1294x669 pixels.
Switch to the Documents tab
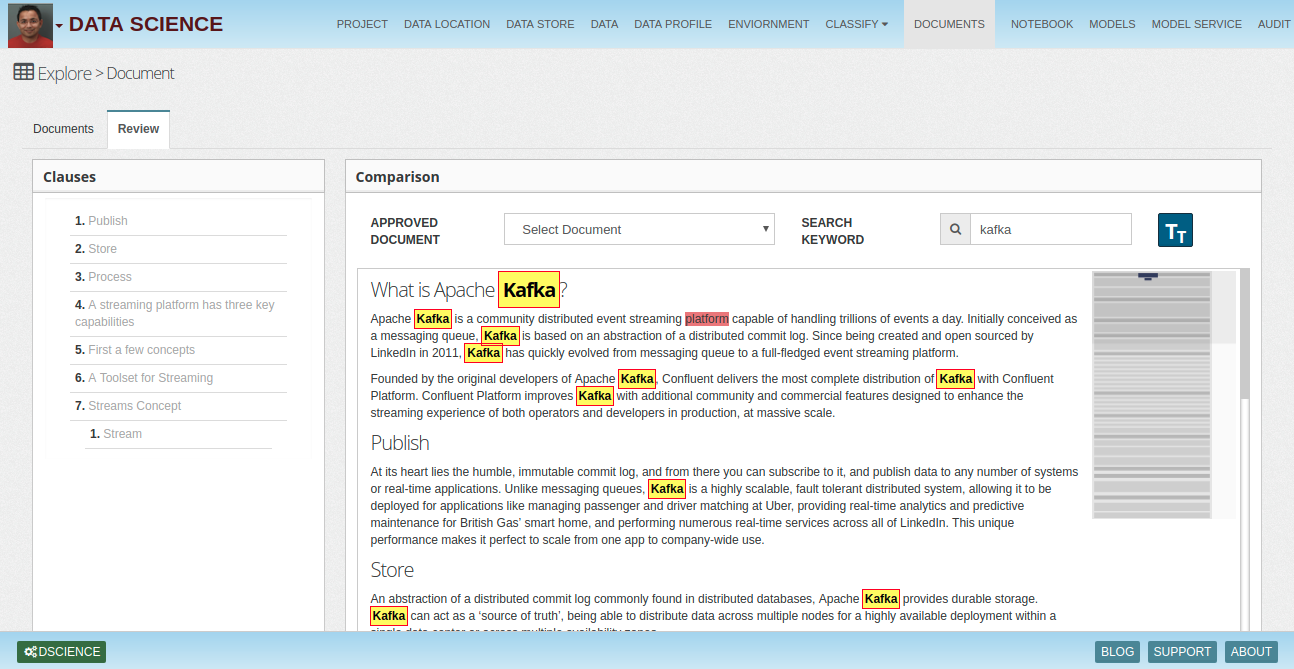point(63,129)
